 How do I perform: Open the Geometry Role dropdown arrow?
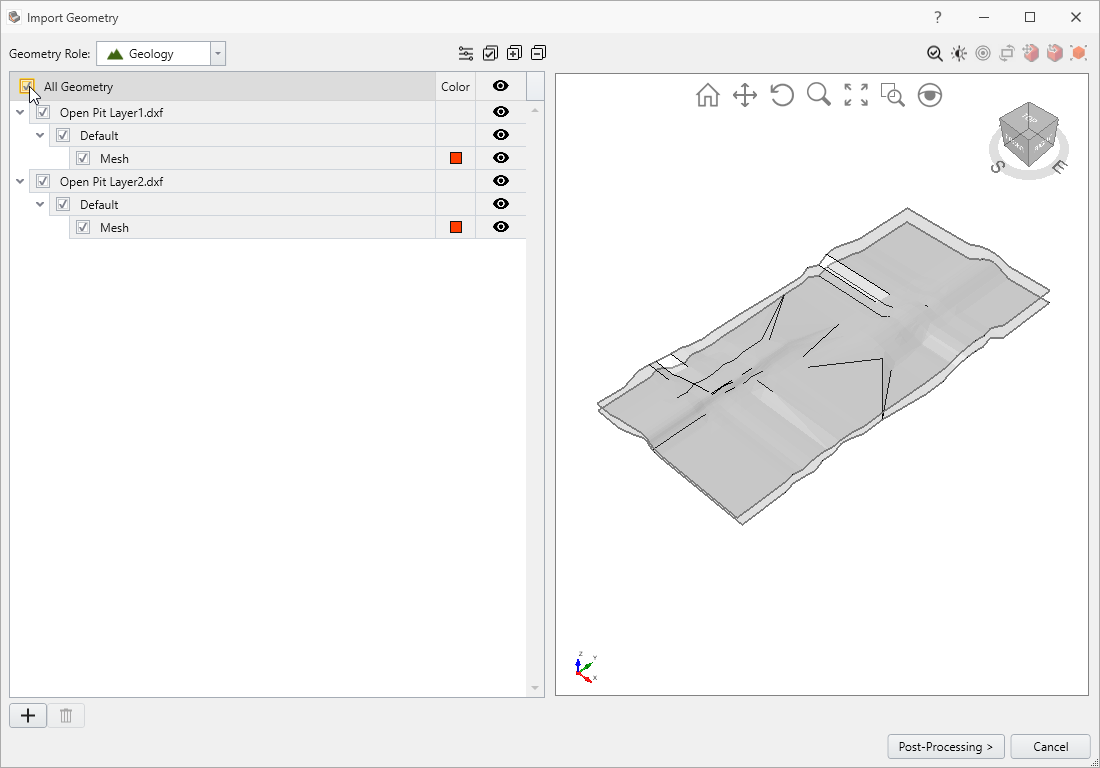(x=217, y=54)
